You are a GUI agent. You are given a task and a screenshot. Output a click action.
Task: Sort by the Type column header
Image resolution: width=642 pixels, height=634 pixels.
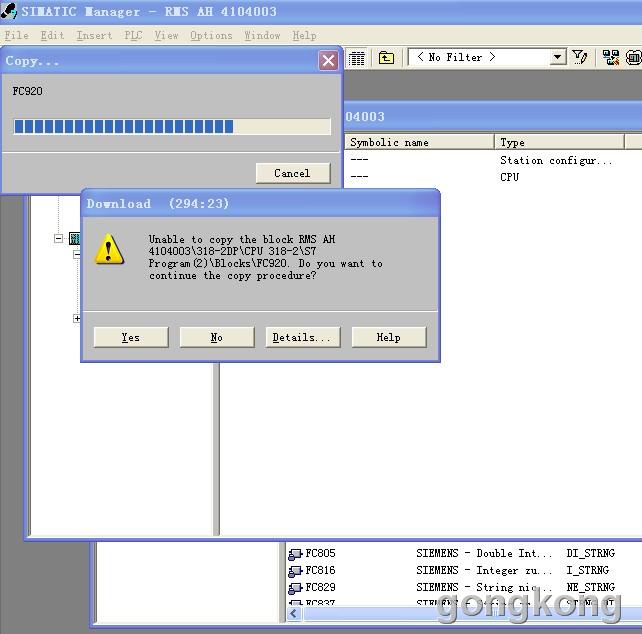point(559,142)
